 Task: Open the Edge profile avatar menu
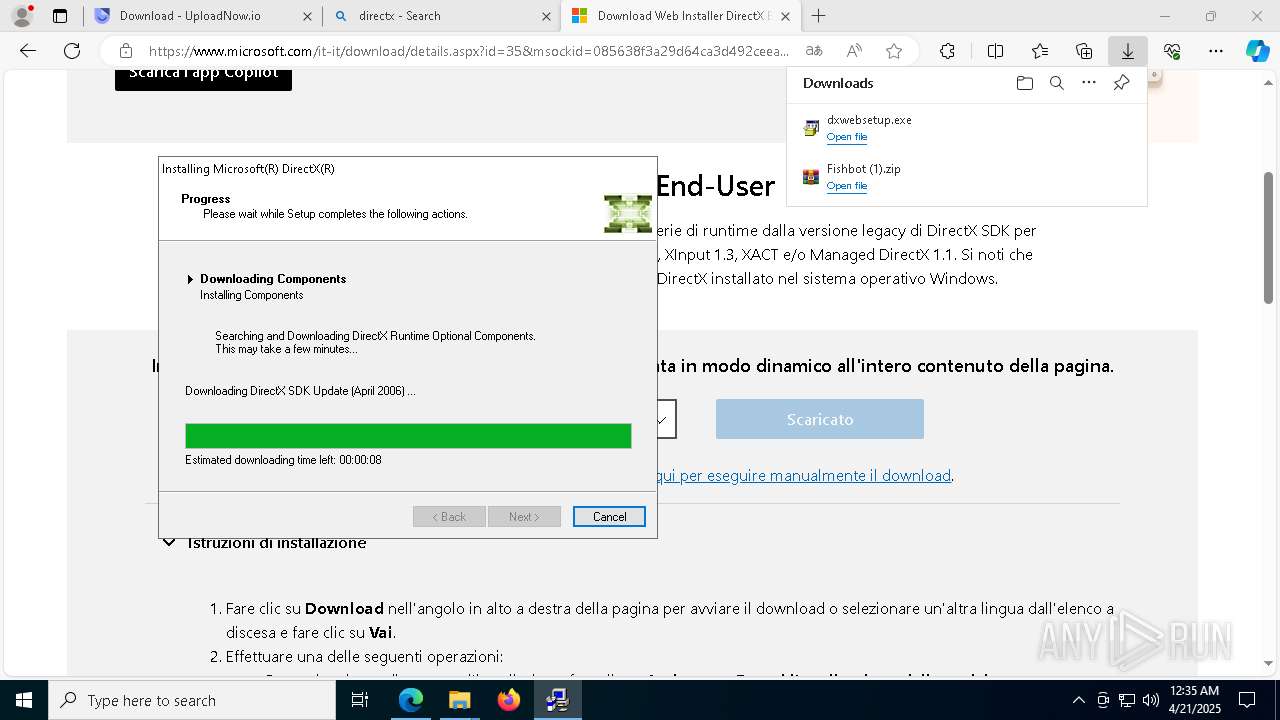[x=21, y=16]
